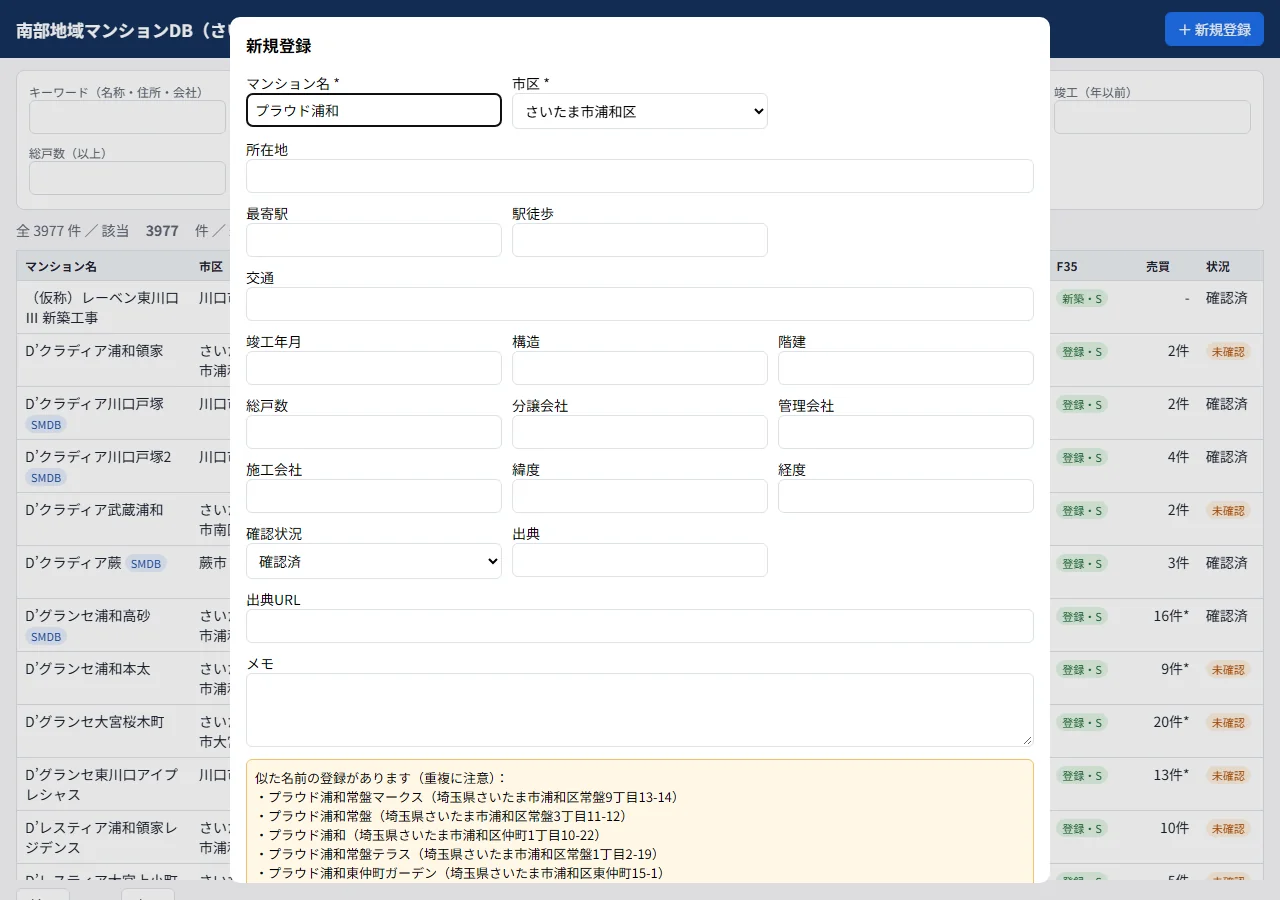
Task: Click the プラウド浦和常盤マークス duplicate warning entry
Action: click(x=468, y=797)
